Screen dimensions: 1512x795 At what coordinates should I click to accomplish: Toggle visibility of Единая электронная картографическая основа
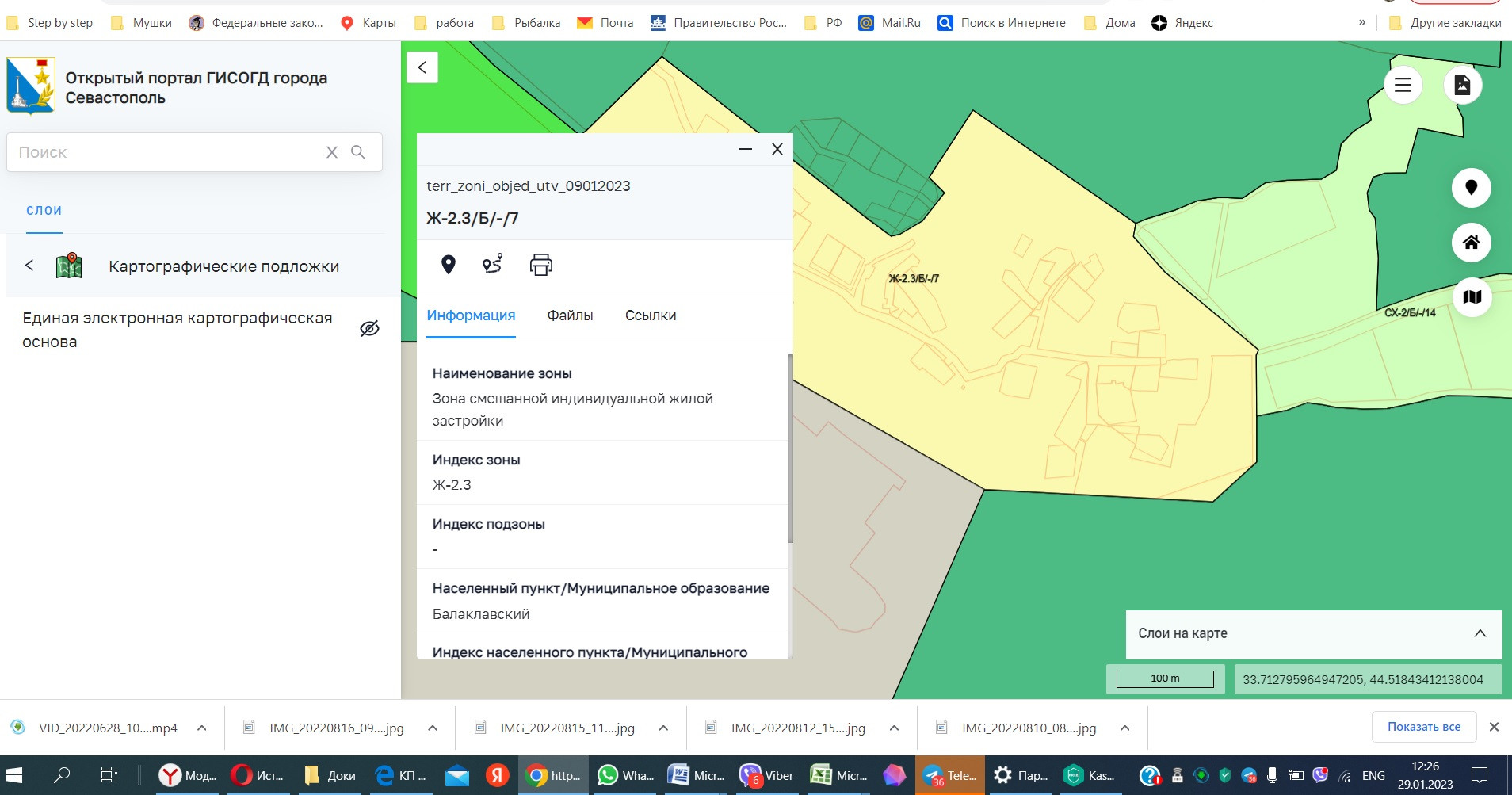coord(369,329)
